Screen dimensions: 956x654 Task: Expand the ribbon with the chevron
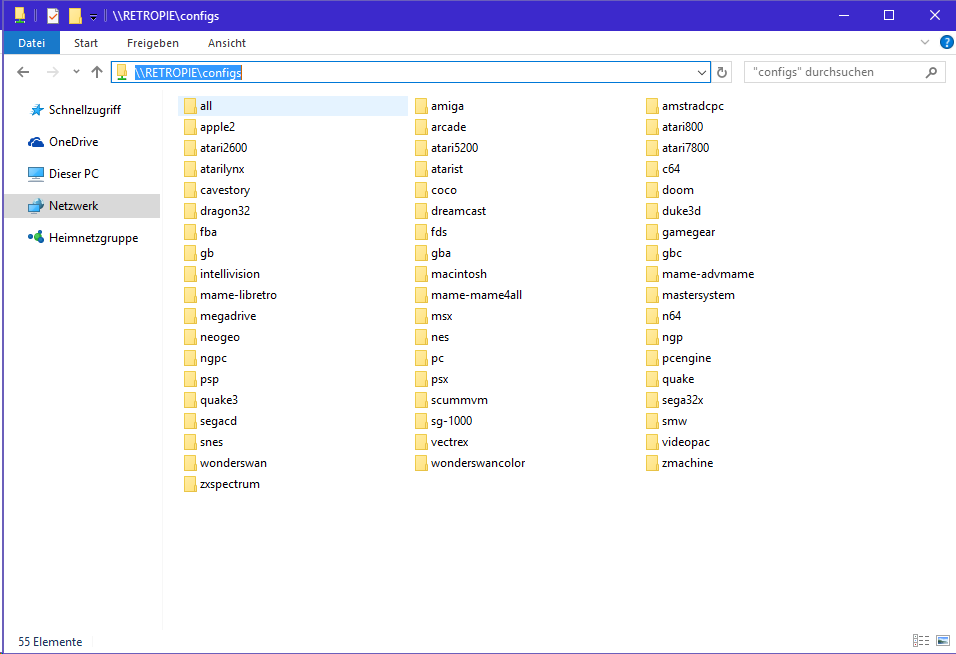pyautogui.click(x=925, y=43)
